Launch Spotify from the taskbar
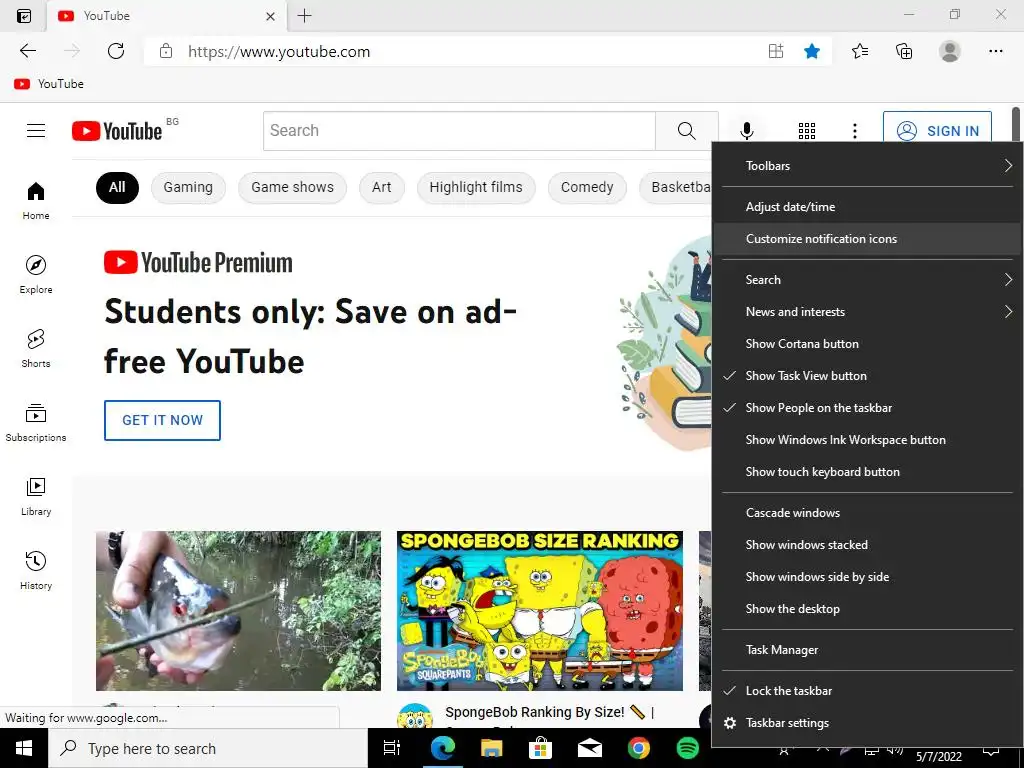The width and height of the screenshot is (1024, 768). tap(688, 748)
